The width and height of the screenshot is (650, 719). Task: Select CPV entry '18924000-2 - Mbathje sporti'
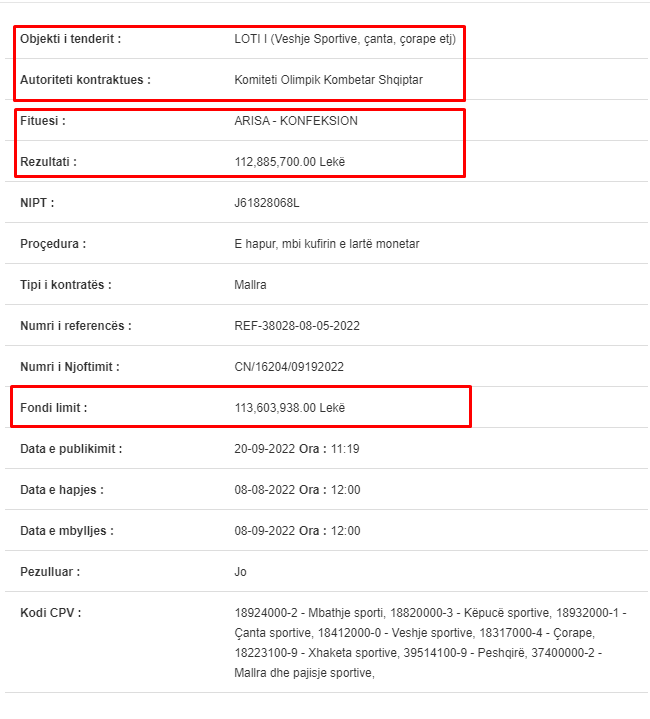309,613
